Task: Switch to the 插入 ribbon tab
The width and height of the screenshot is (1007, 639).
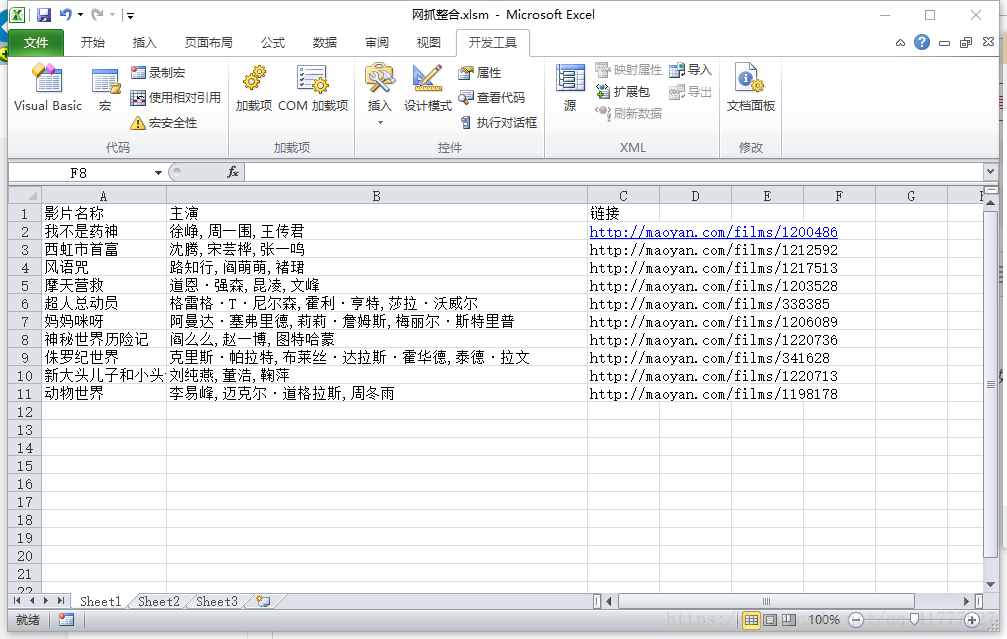Action: 144,42
